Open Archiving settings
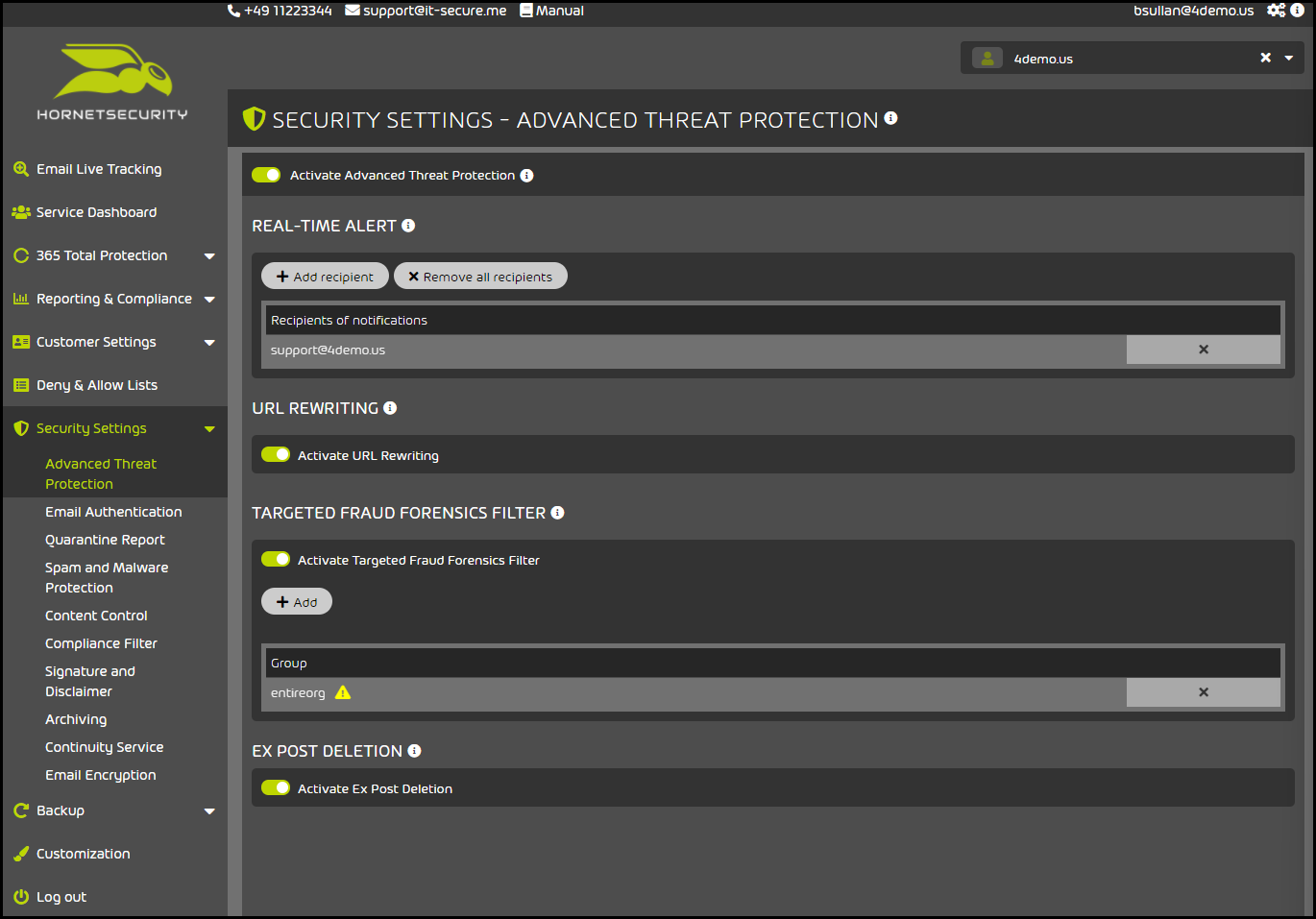 tap(76, 719)
